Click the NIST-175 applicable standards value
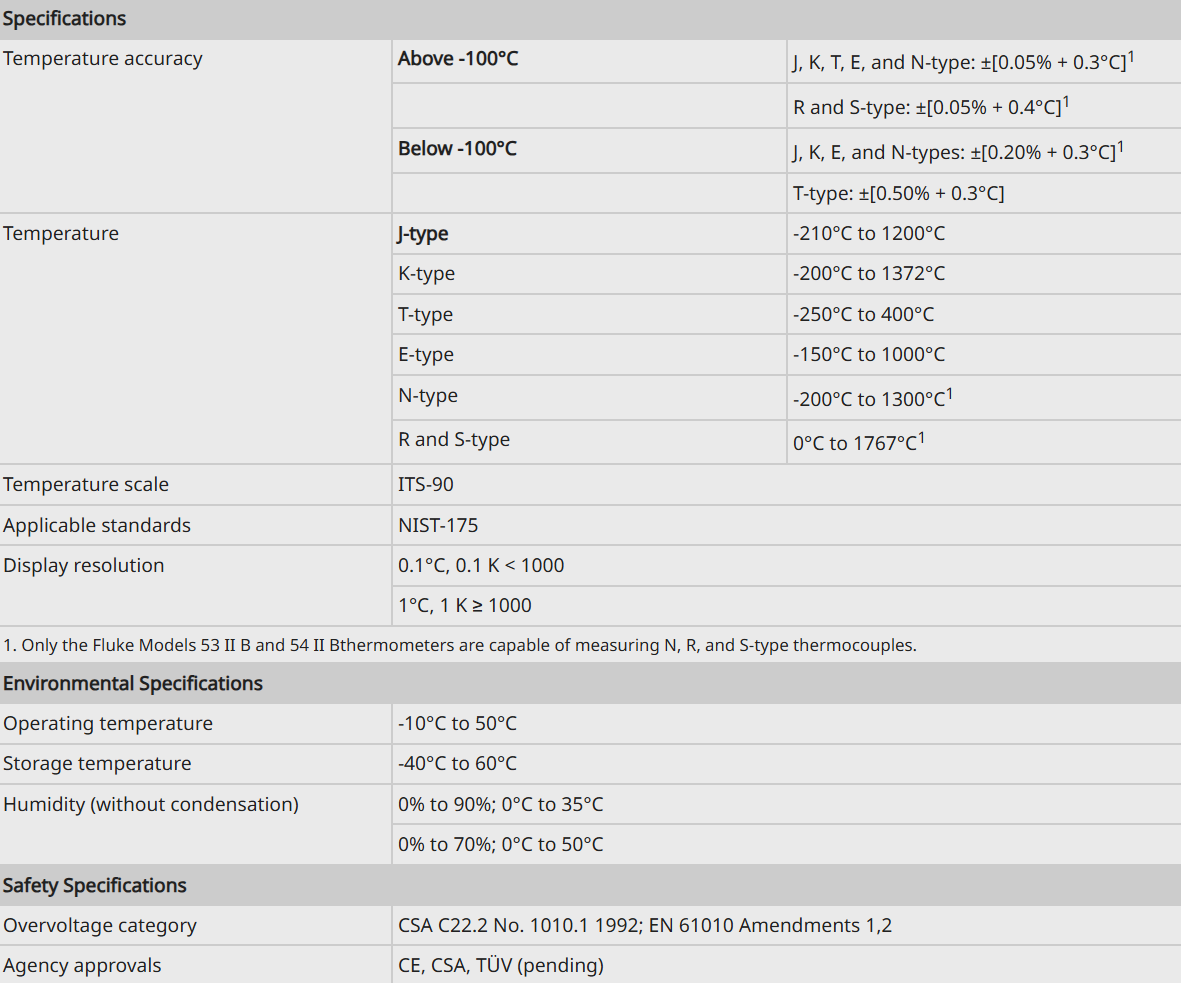The image size is (1181, 983). coord(438,525)
